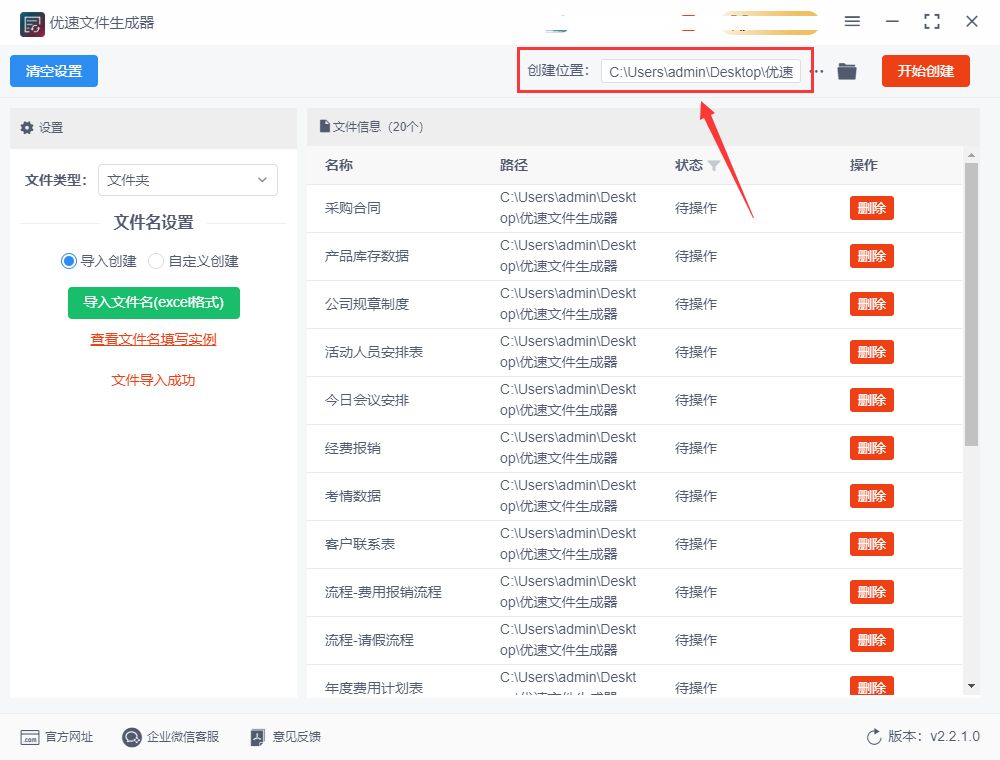Click the 名称 column header
Screen dimensions: 1000x760
point(339,166)
